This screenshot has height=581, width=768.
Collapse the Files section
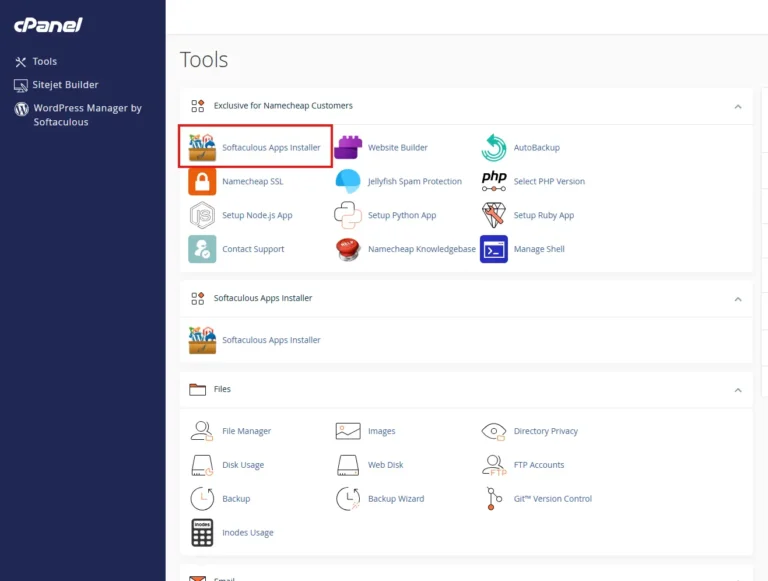[x=738, y=389]
